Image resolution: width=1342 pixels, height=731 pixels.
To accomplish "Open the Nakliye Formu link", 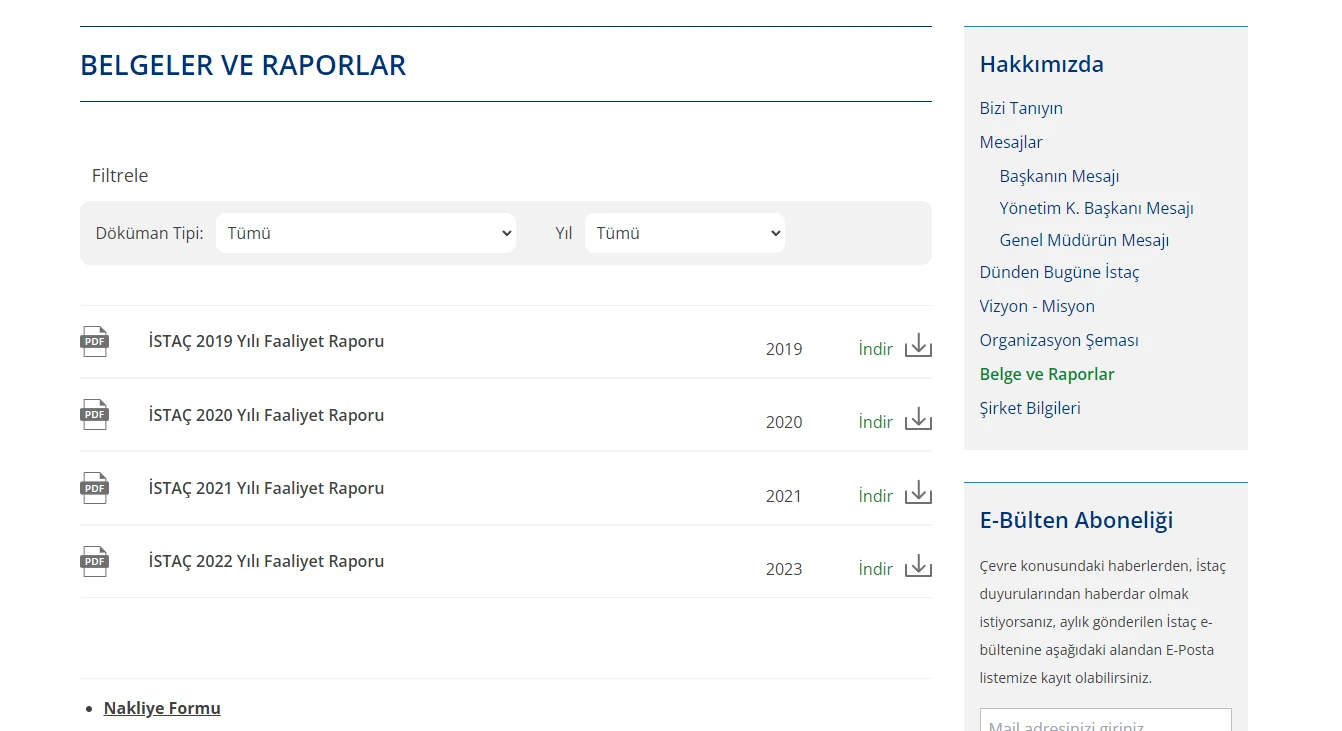I will [162, 708].
